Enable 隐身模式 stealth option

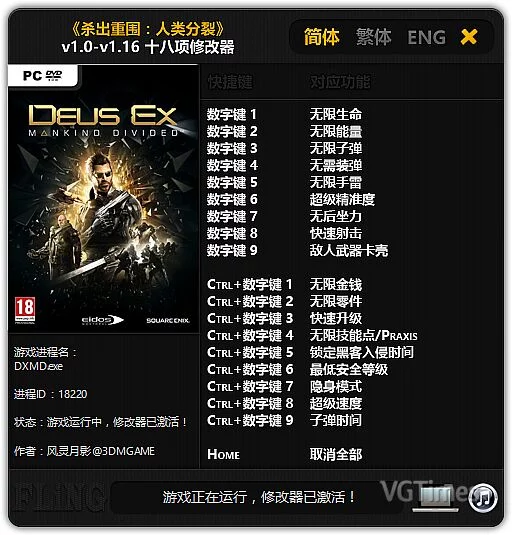click(x=336, y=387)
